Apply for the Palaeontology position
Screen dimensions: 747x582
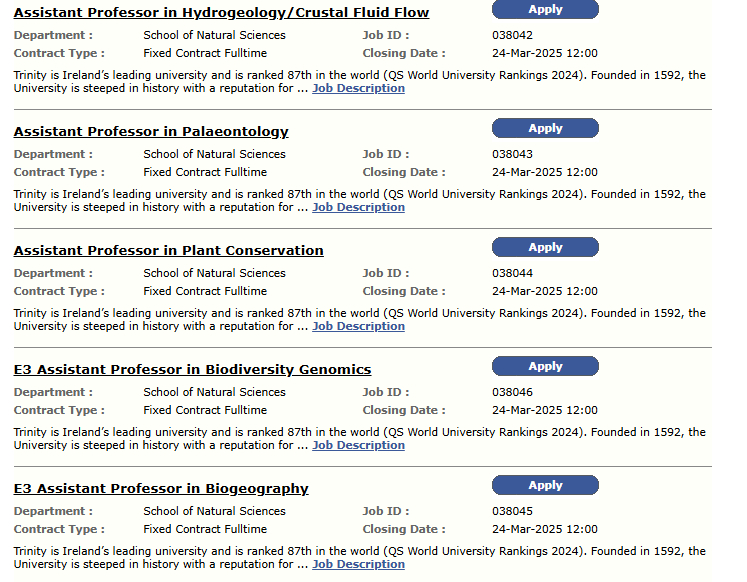point(545,128)
